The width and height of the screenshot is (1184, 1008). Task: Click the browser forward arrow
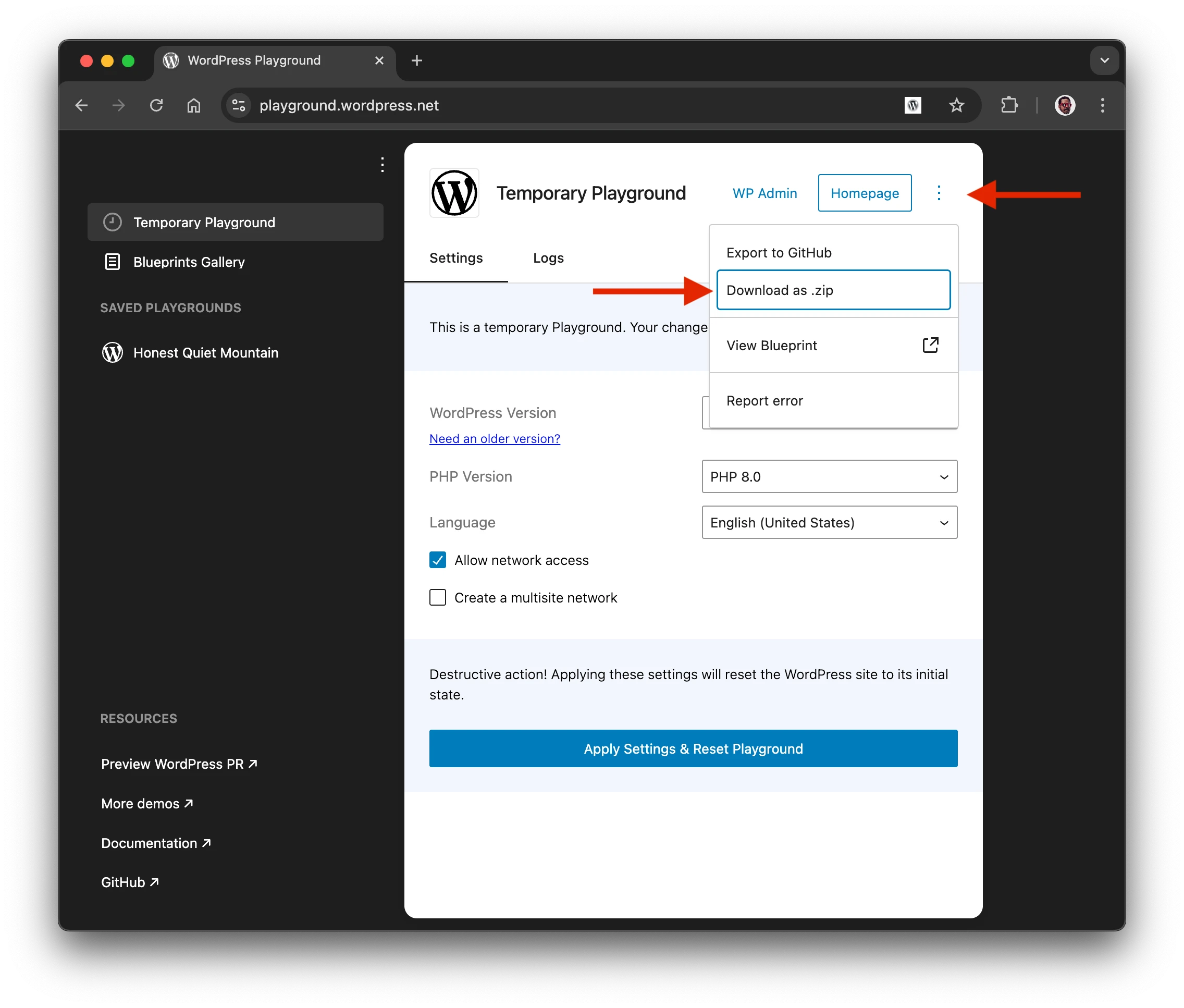[119, 105]
